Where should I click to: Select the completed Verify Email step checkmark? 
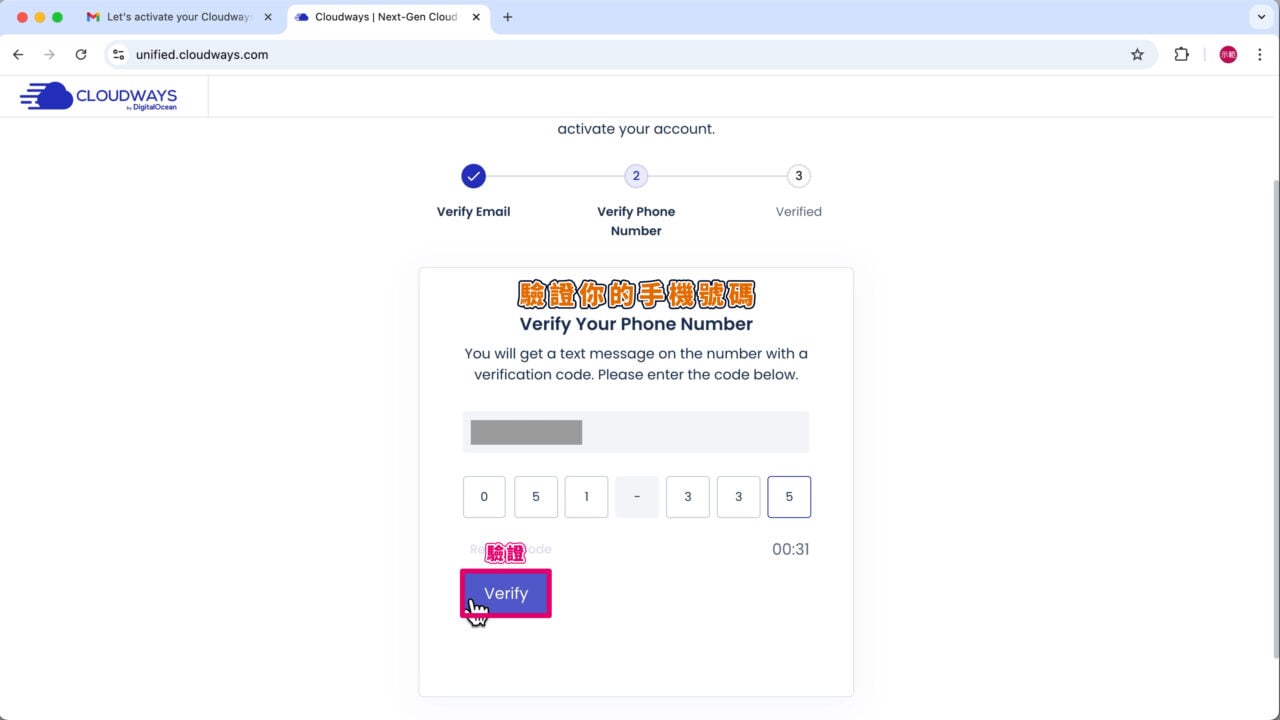(473, 176)
